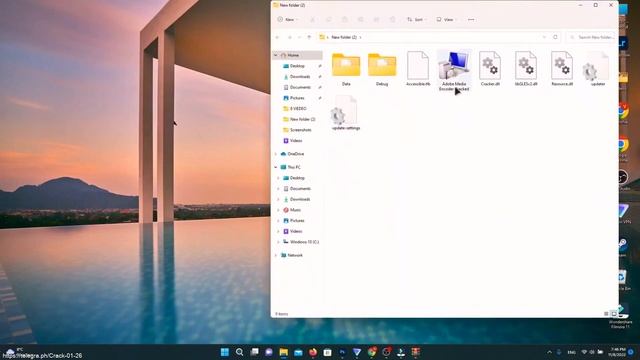Screen dimensions: 640x360
Task: Open Screenshots folder in sidebar
Action: click(298, 130)
